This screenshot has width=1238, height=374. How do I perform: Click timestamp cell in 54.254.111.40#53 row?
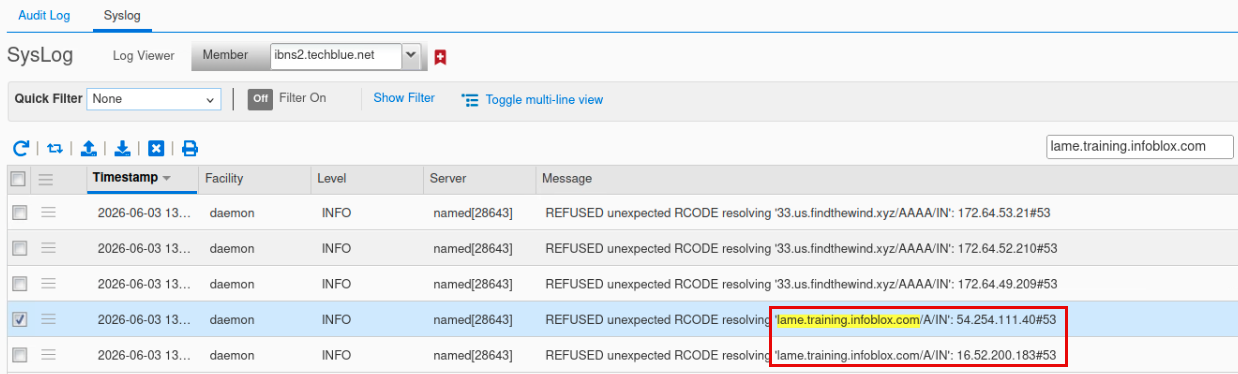click(x=144, y=320)
